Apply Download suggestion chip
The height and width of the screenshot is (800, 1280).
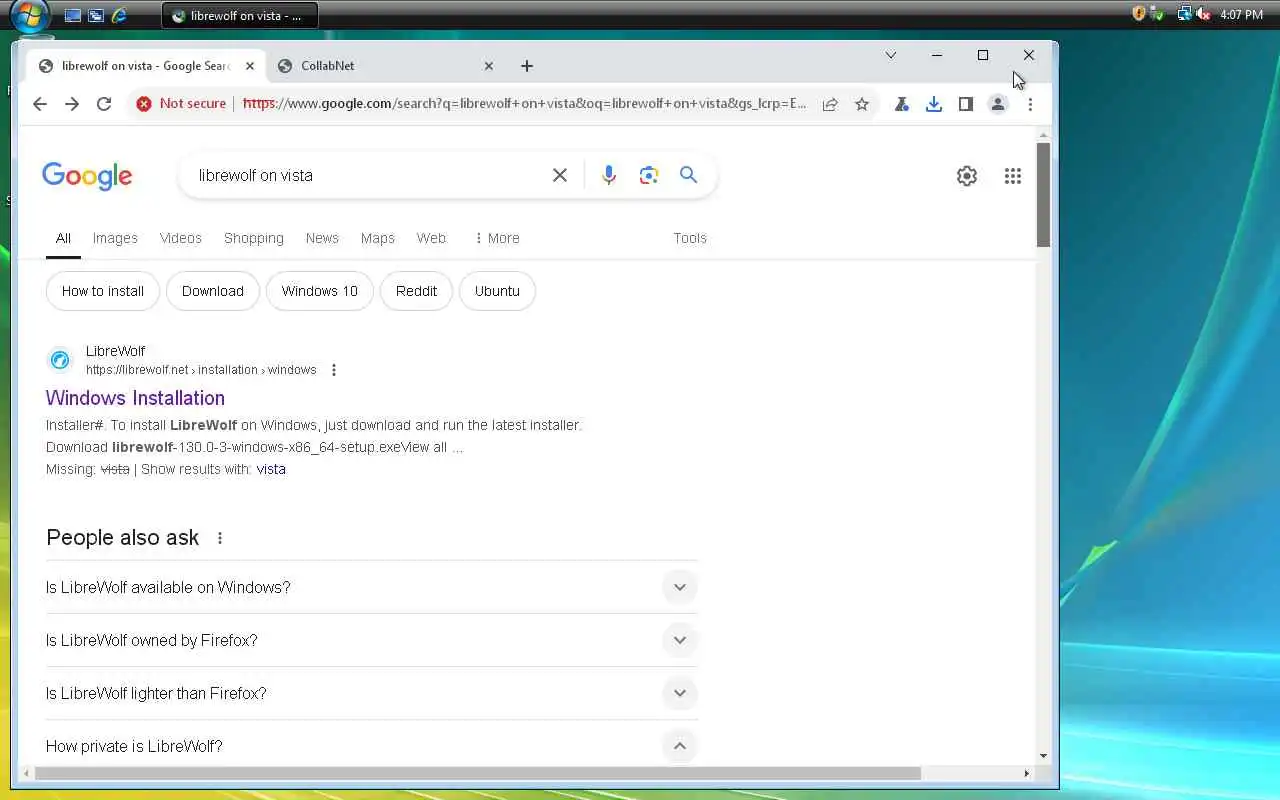(x=213, y=291)
